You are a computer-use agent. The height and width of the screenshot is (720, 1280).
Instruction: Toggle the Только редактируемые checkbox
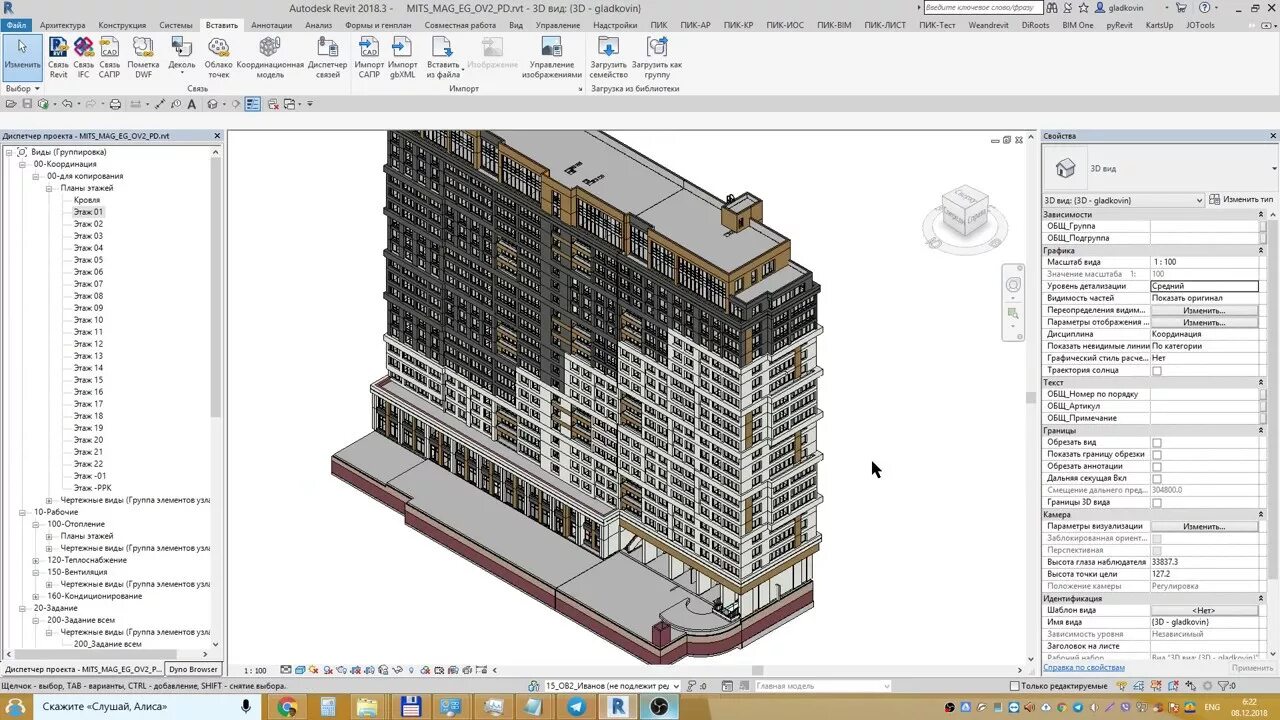[x=1014, y=686]
